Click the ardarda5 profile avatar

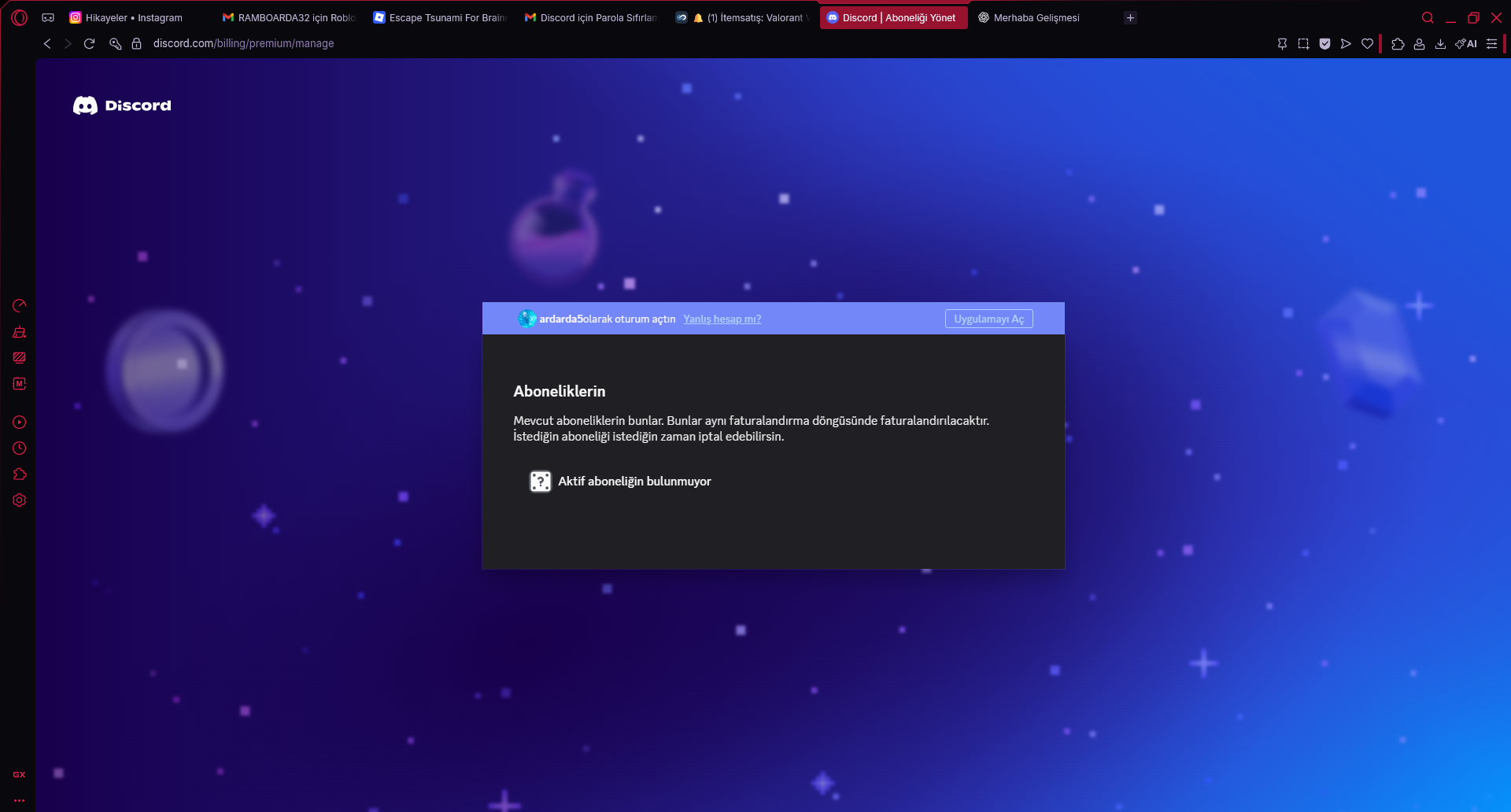pyautogui.click(x=526, y=319)
